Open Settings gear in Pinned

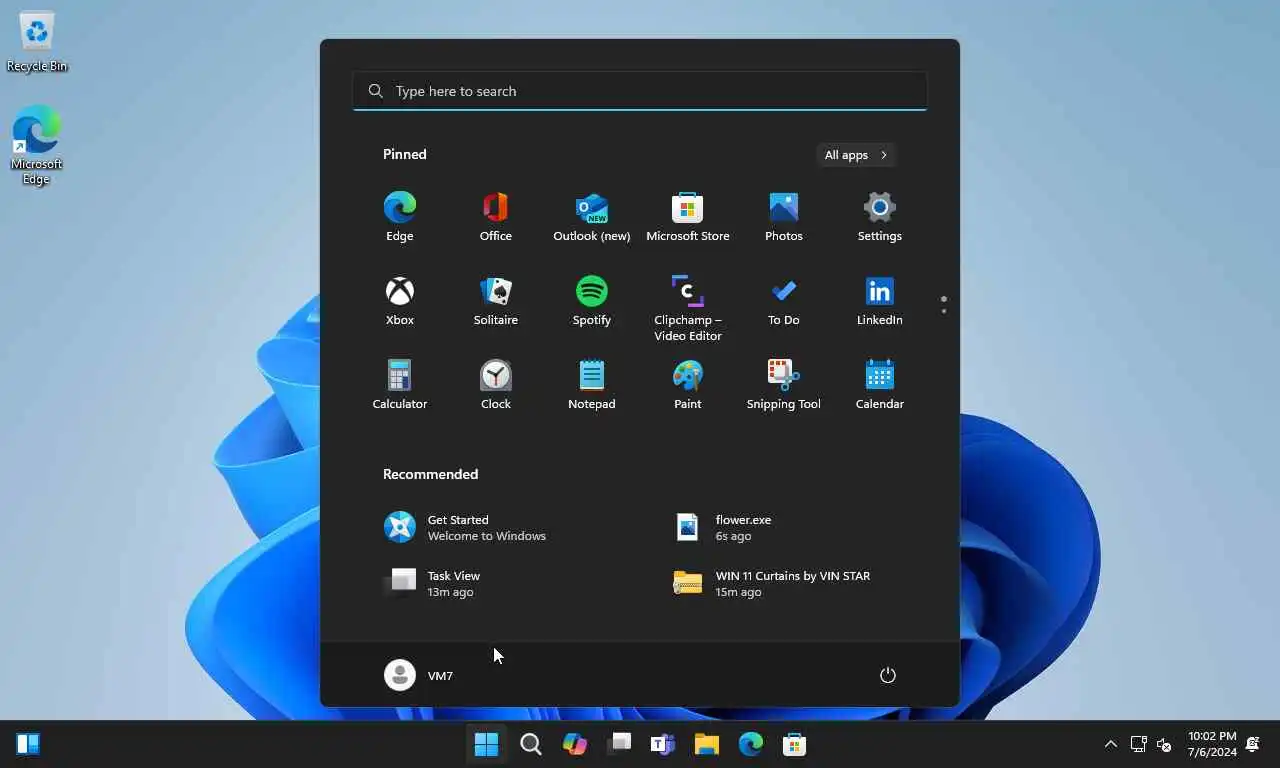(879, 217)
